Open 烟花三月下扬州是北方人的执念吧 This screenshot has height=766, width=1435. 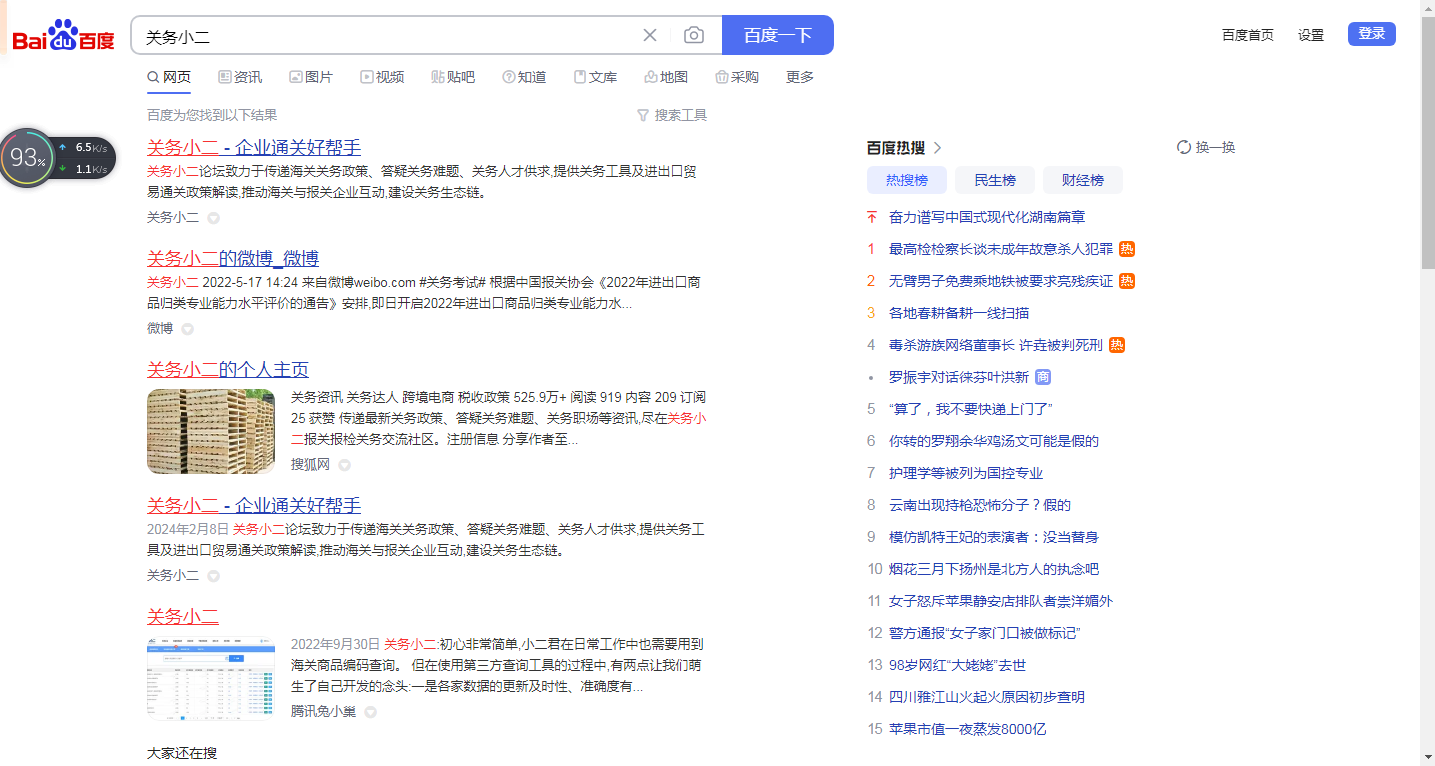(x=994, y=569)
